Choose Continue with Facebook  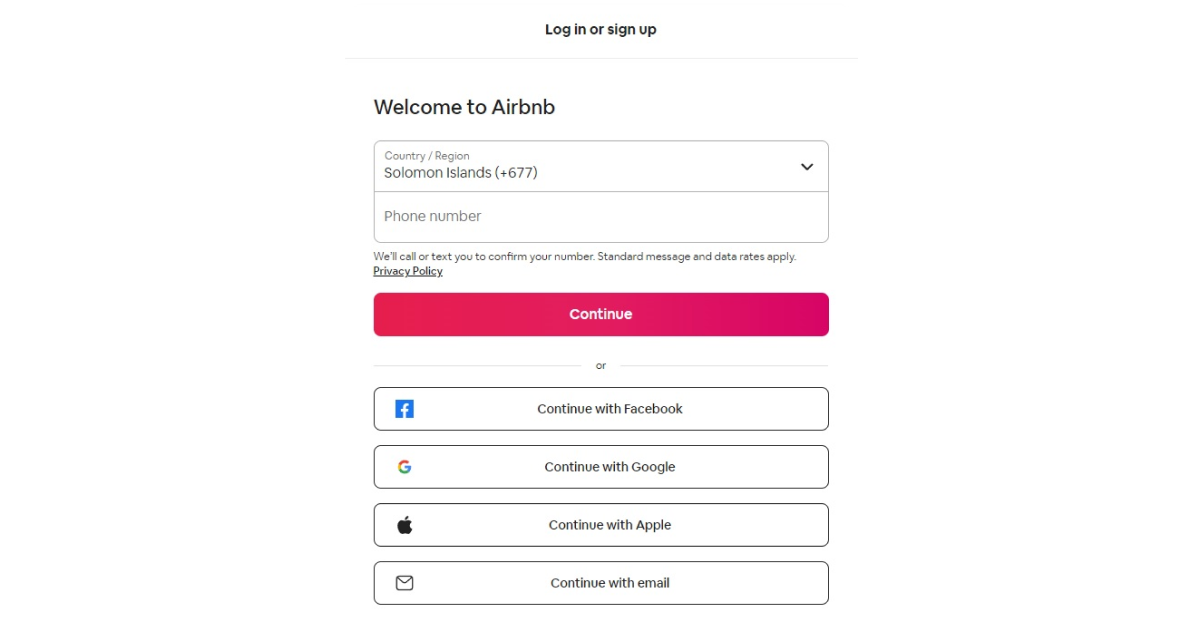pyautogui.click(x=609, y=409)
